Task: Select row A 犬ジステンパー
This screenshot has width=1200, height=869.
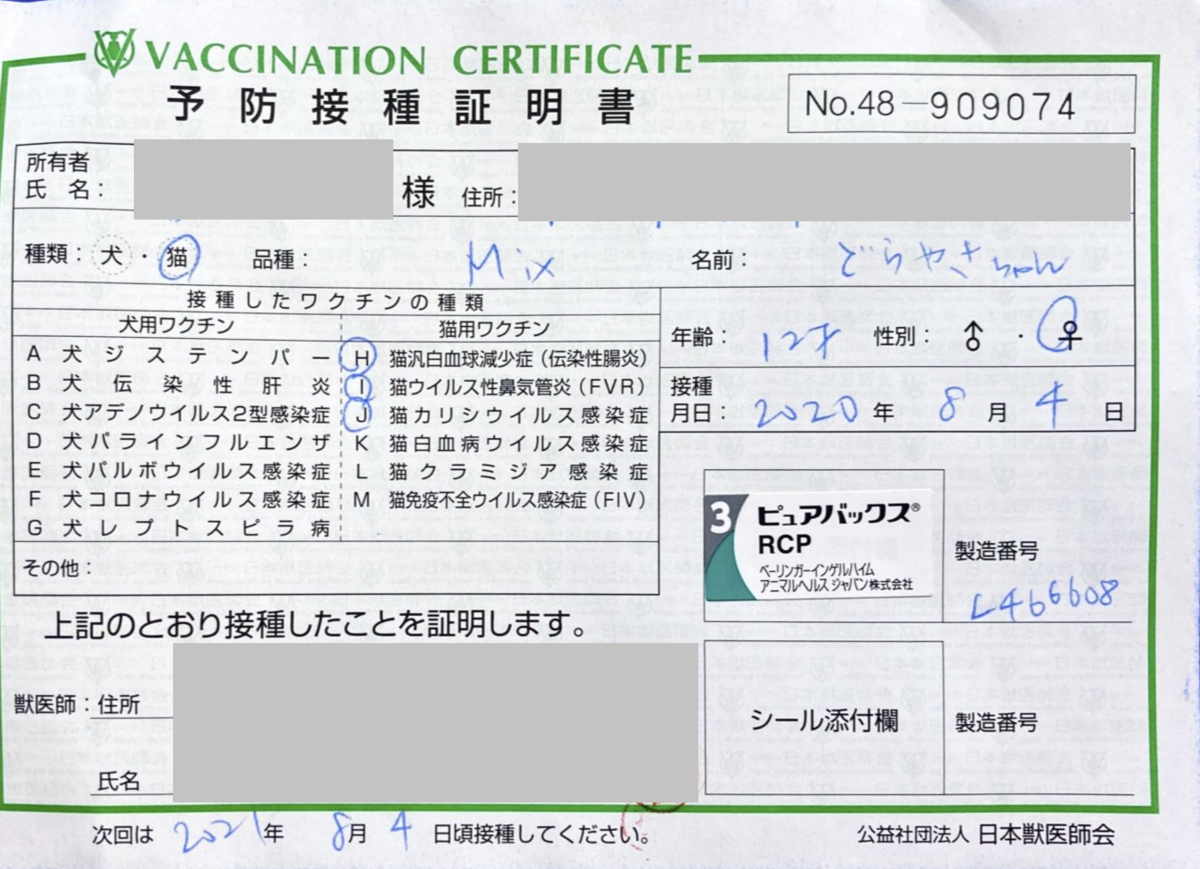Action: coord(178,355)
